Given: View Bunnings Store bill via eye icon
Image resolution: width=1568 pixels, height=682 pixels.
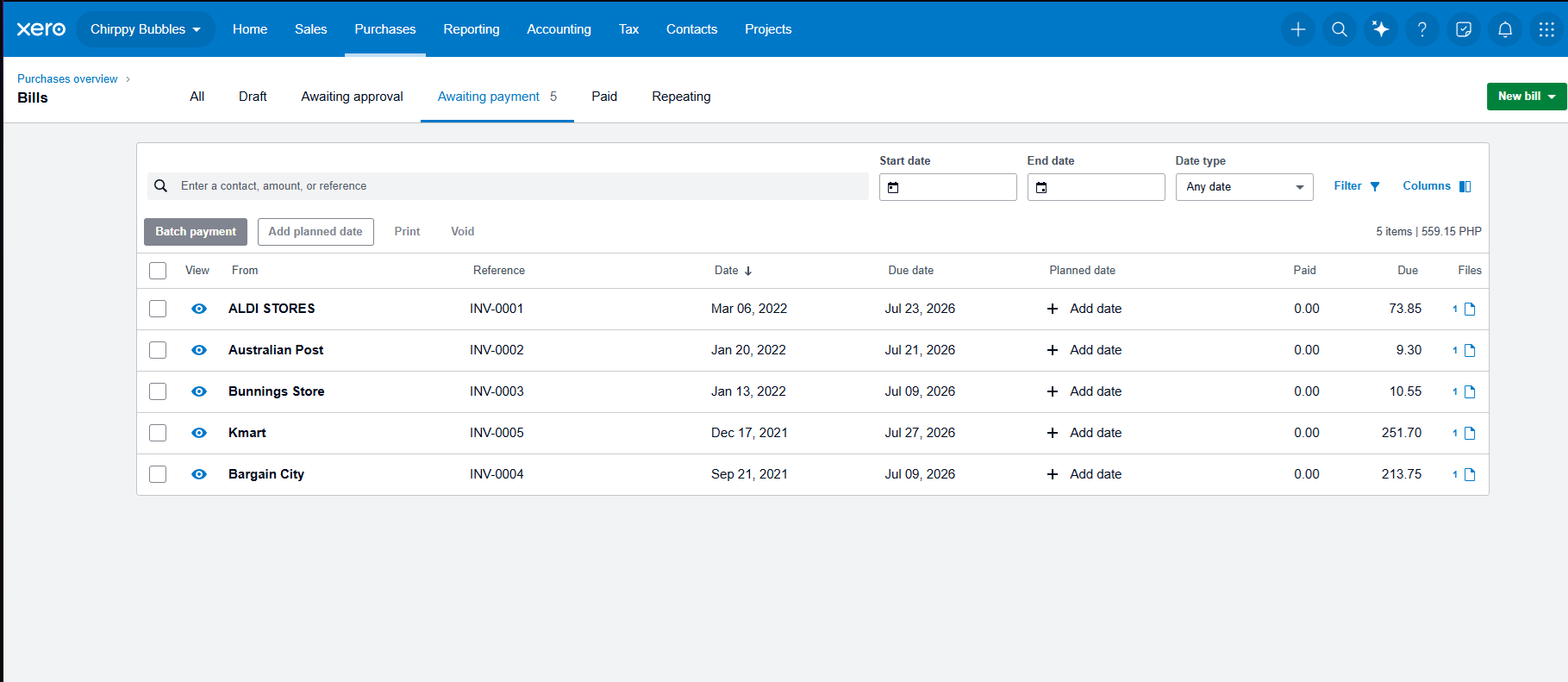Looking at the screenshot, I should click(199, 391).
